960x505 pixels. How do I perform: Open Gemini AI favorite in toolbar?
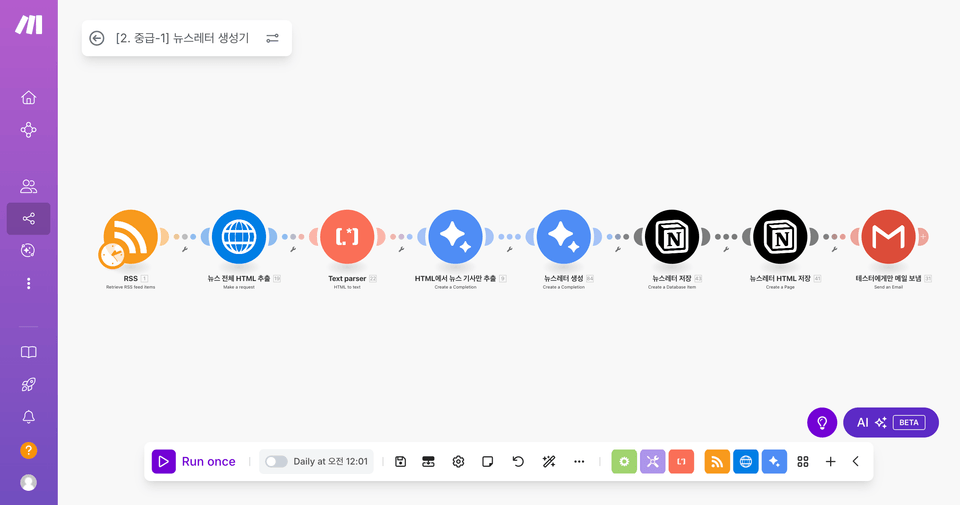(774, 462)
